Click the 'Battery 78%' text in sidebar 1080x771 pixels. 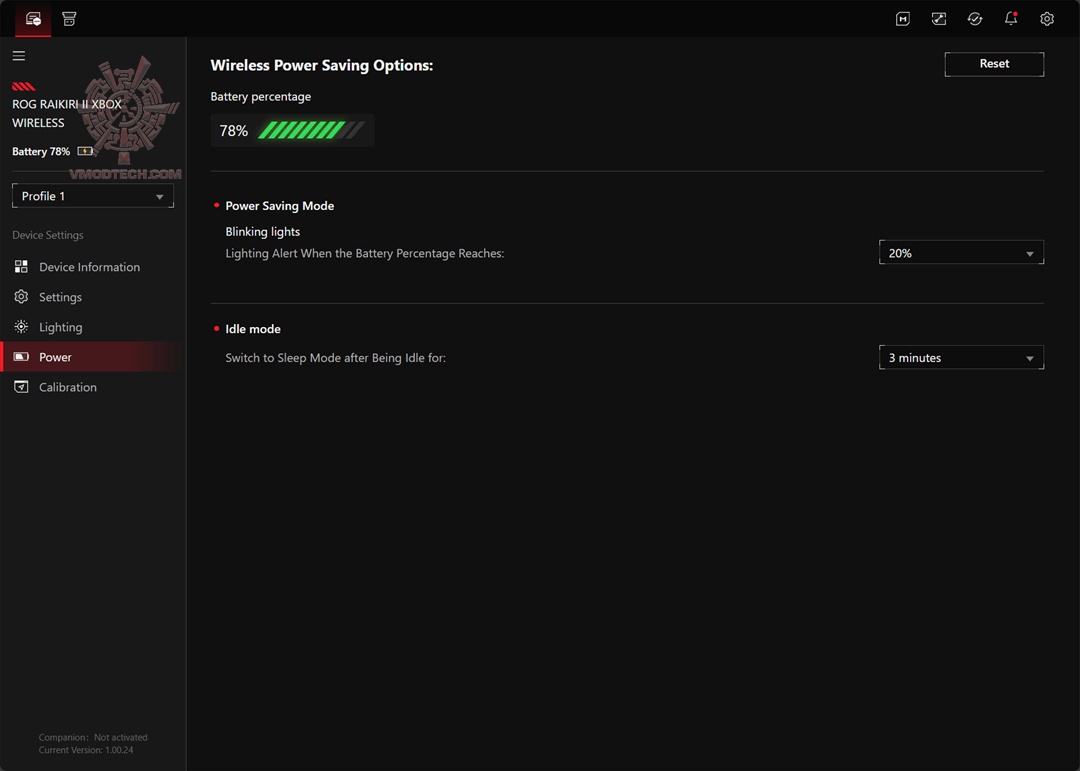click(41, 152)
